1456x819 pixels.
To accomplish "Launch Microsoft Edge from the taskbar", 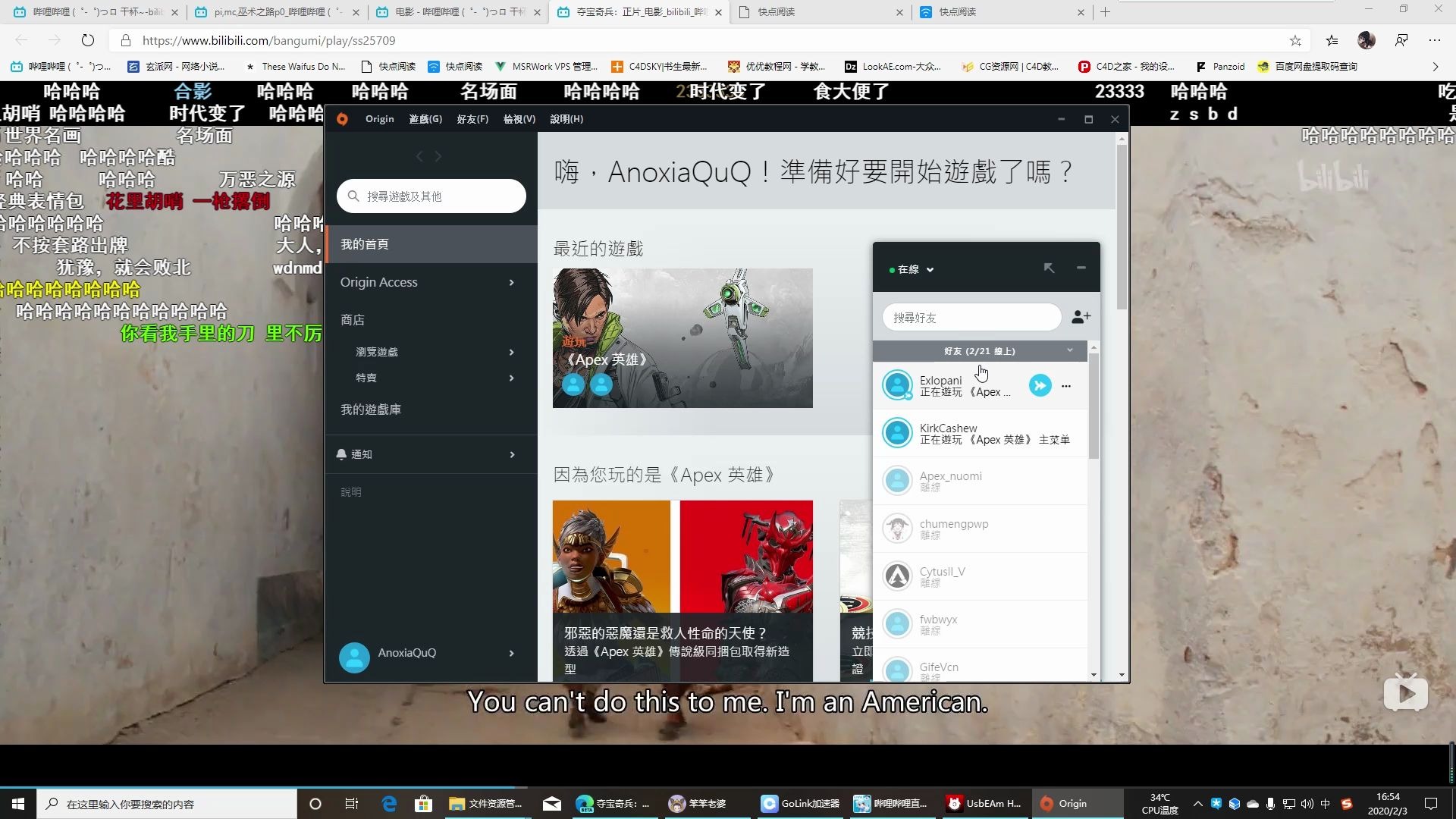I will click(x=389, y=804).
